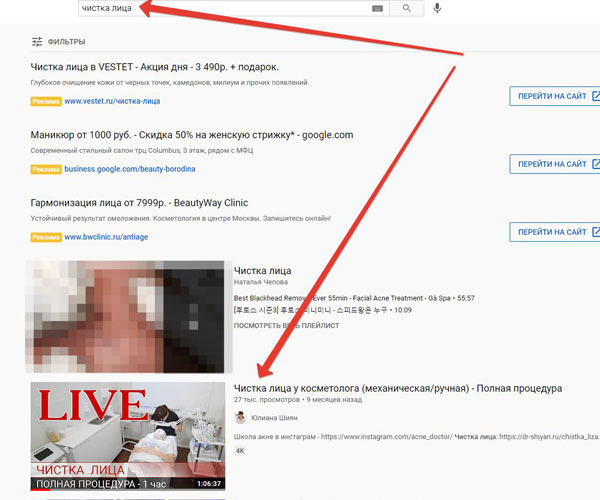Click the 'Реклама' badge of beauty-borodina ad
Screen dimensions: 600x500
click(46, 169)
